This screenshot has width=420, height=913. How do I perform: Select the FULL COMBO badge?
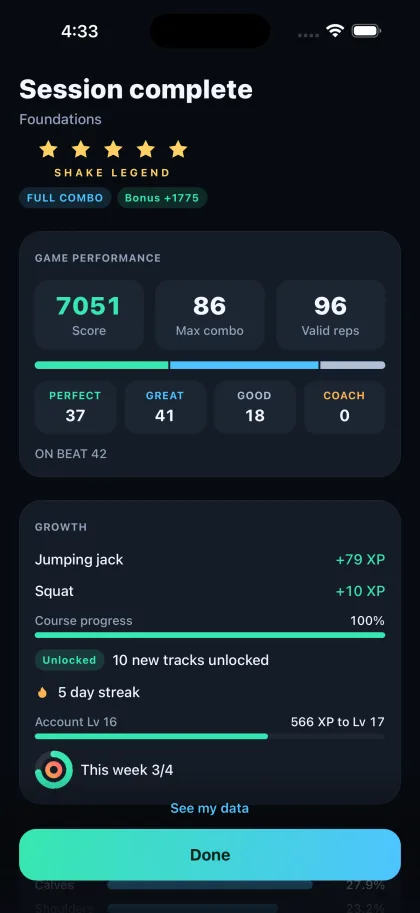(65, 198)
